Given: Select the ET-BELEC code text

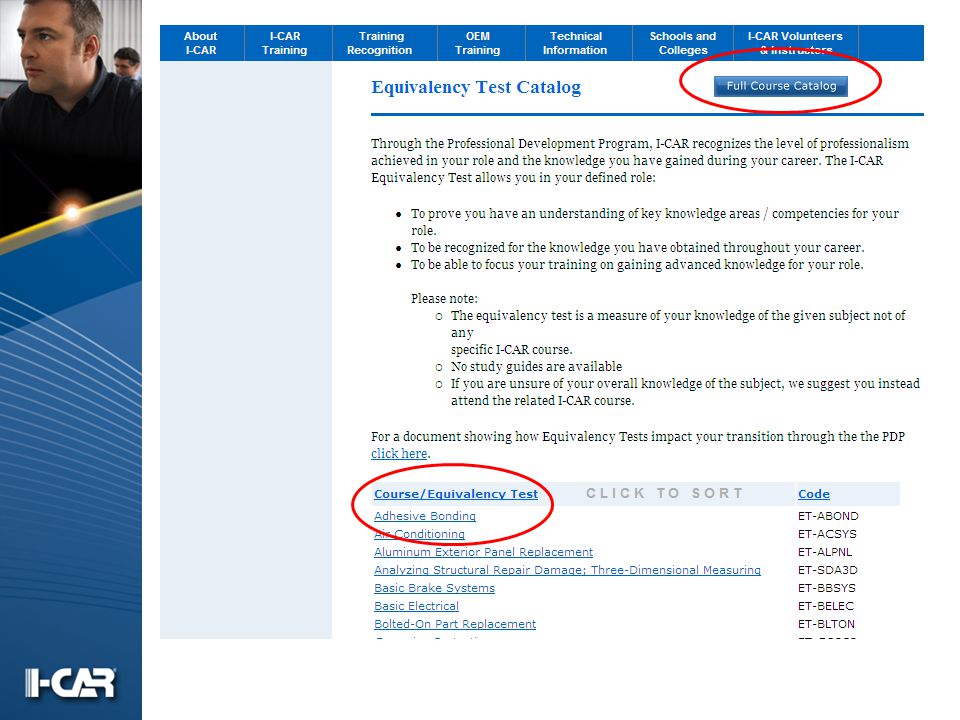Looking at the screenshot, I should [x=825, y=606].
